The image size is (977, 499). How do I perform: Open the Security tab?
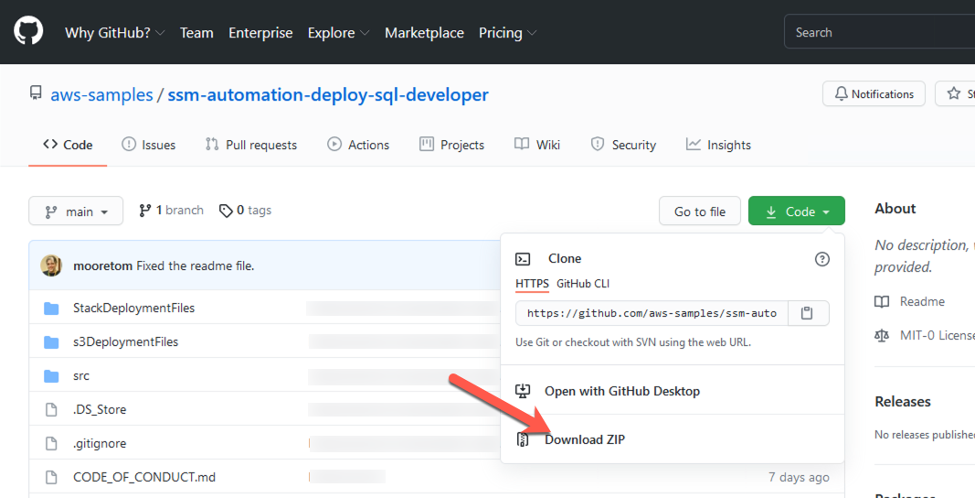(x=623, y=145)
